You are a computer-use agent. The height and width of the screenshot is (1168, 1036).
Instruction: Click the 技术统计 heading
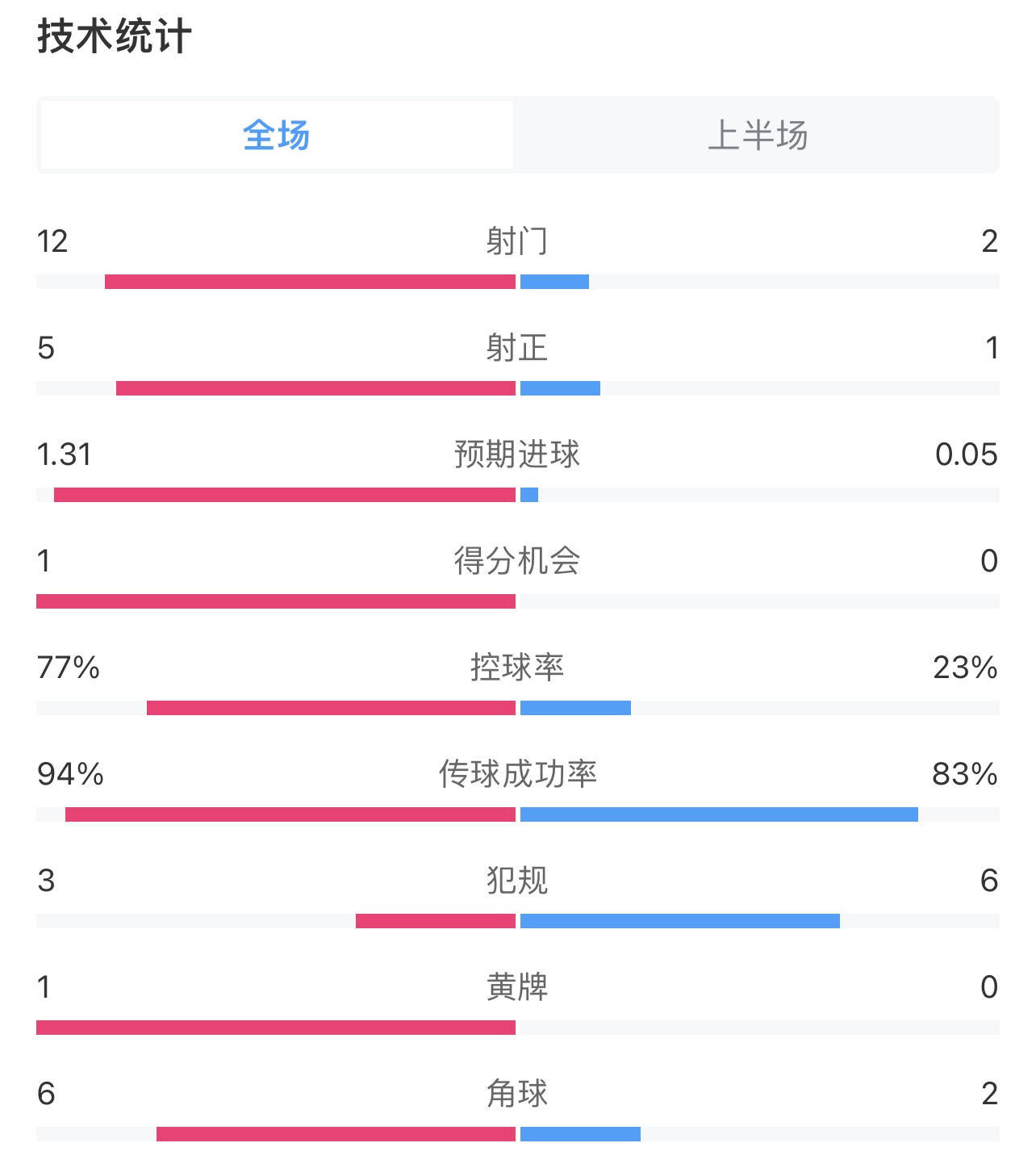point(114,37)
